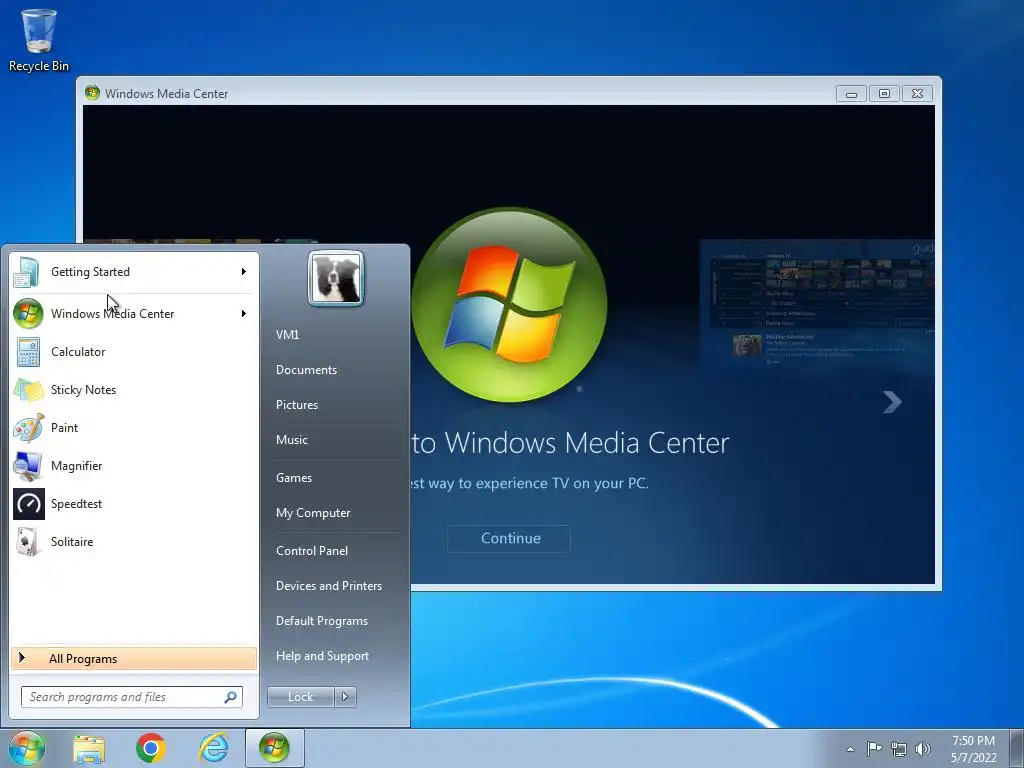Open Games from Start menu
Image resolution: width=1024 pixels, height=768 pixels.
294,478
